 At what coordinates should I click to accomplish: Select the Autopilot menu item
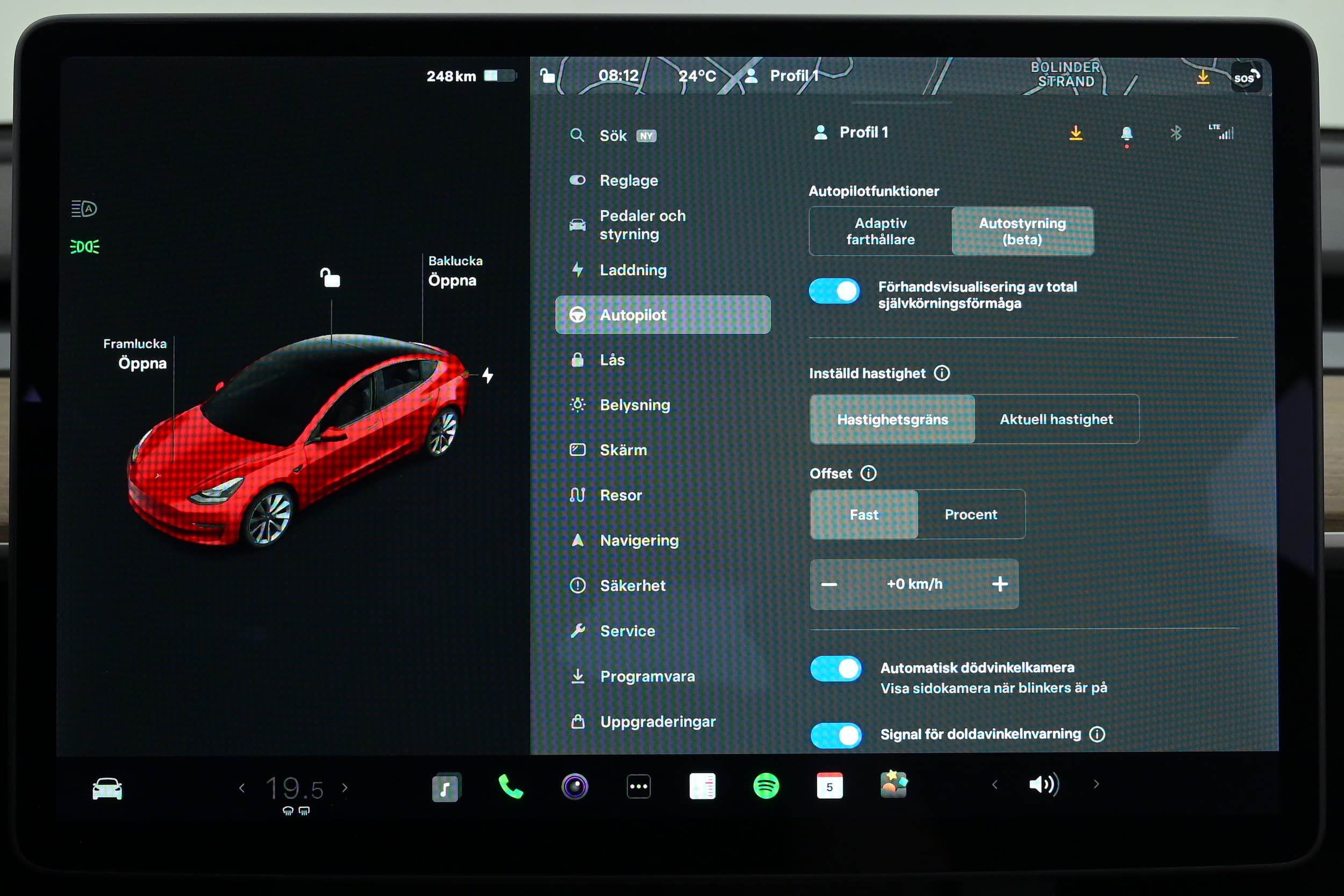pyautogui.click(x=663, y=314)
